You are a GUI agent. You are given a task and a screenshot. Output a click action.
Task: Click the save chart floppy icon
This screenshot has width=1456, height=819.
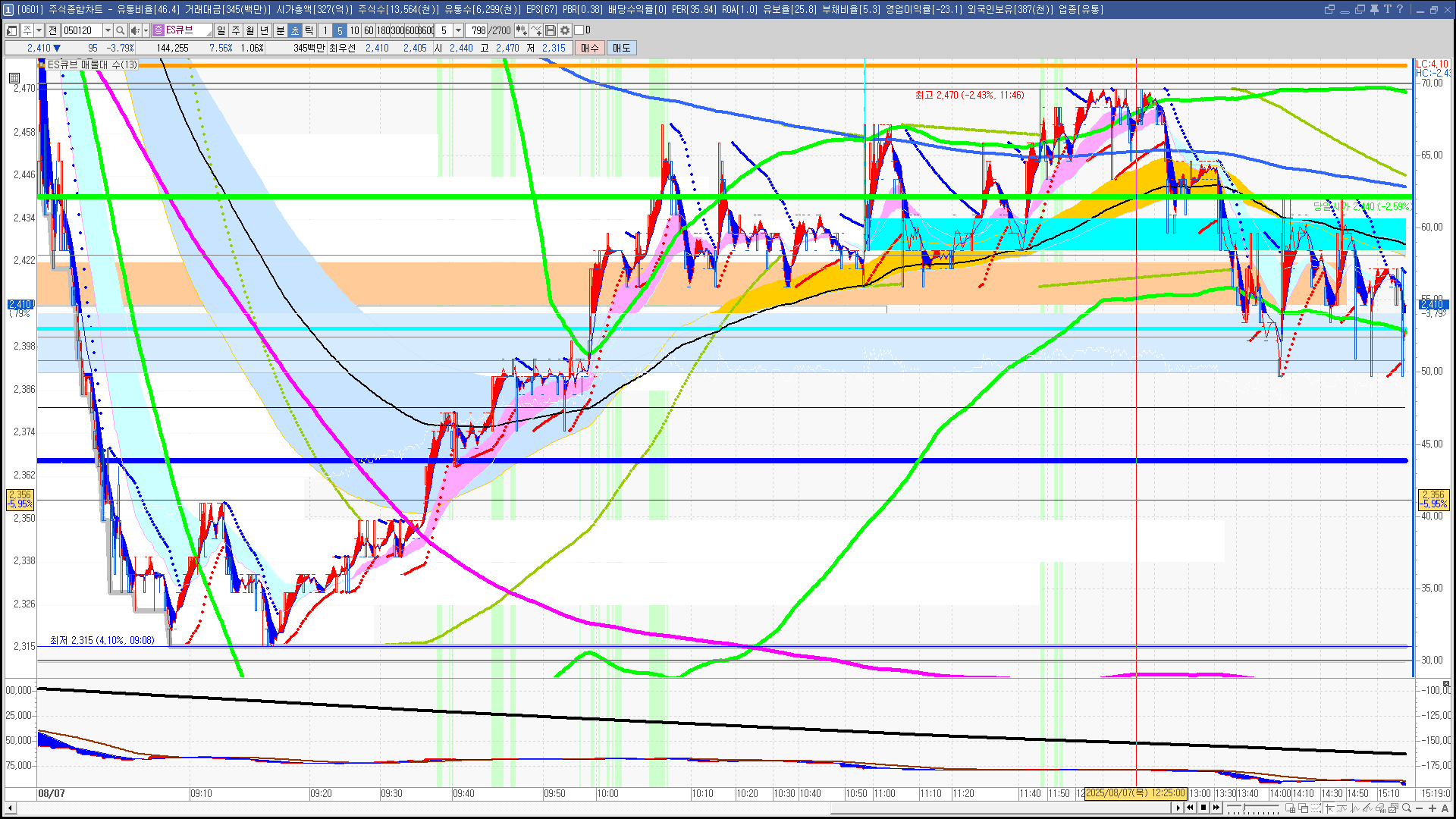pos(551,30)
